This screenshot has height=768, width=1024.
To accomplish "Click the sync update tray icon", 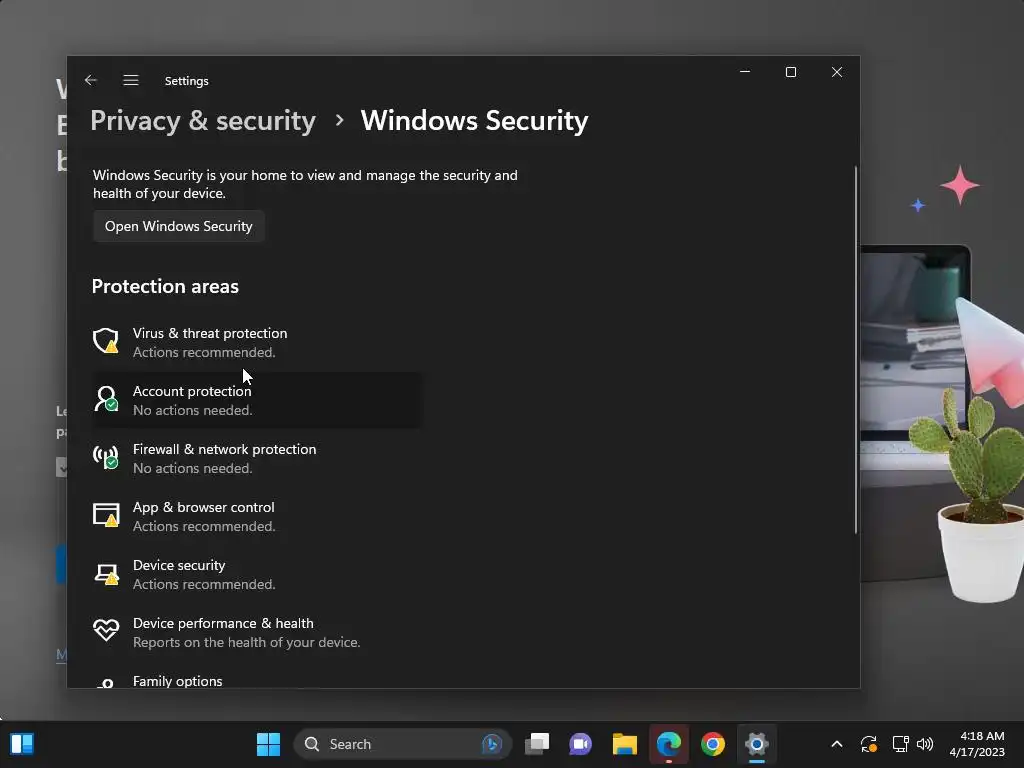I will [869, 744].
